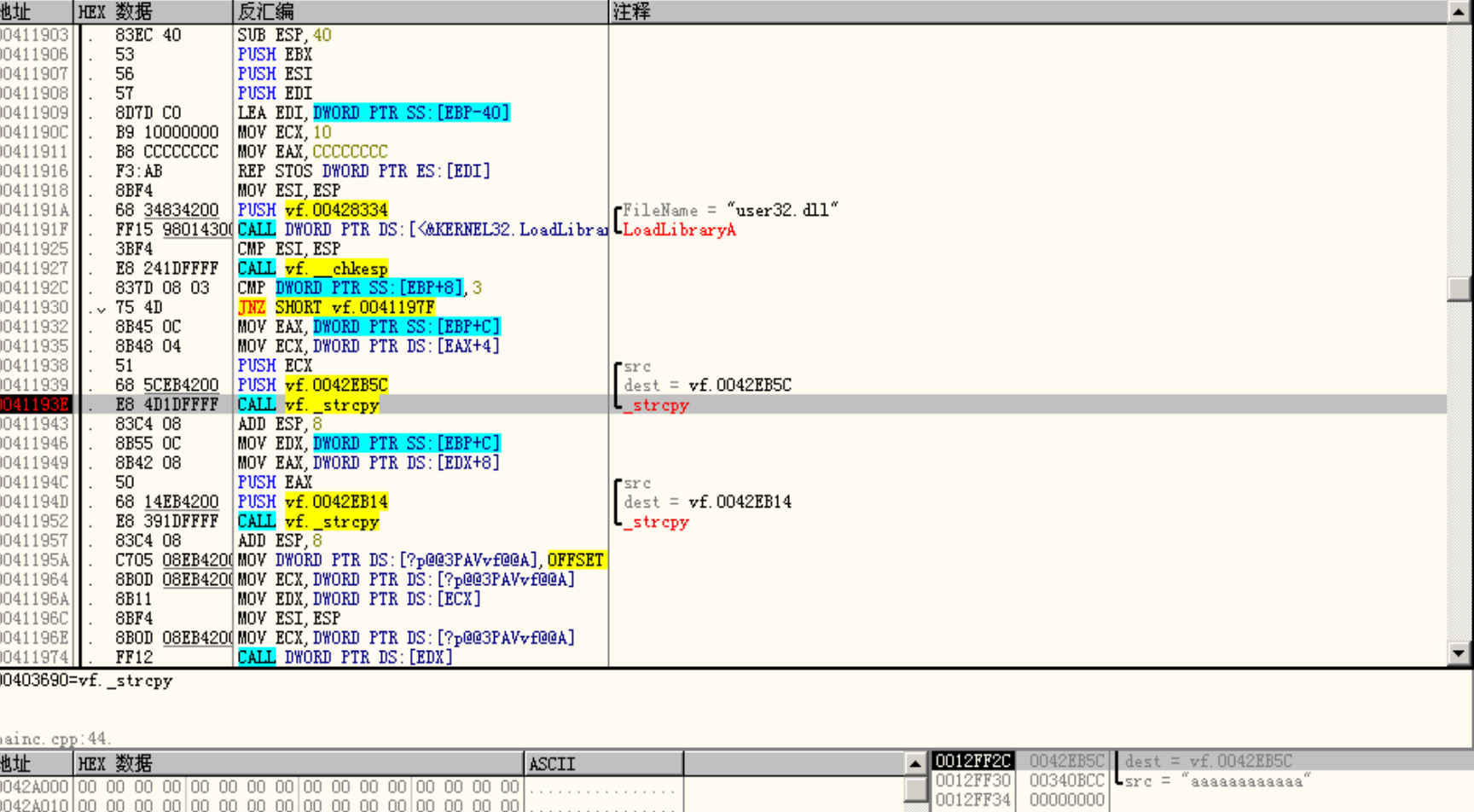The width and height of the screenshot is (1474, 812).
Task: Click the mainc.cpp:44 source line reference
Action: coord(55,739)
